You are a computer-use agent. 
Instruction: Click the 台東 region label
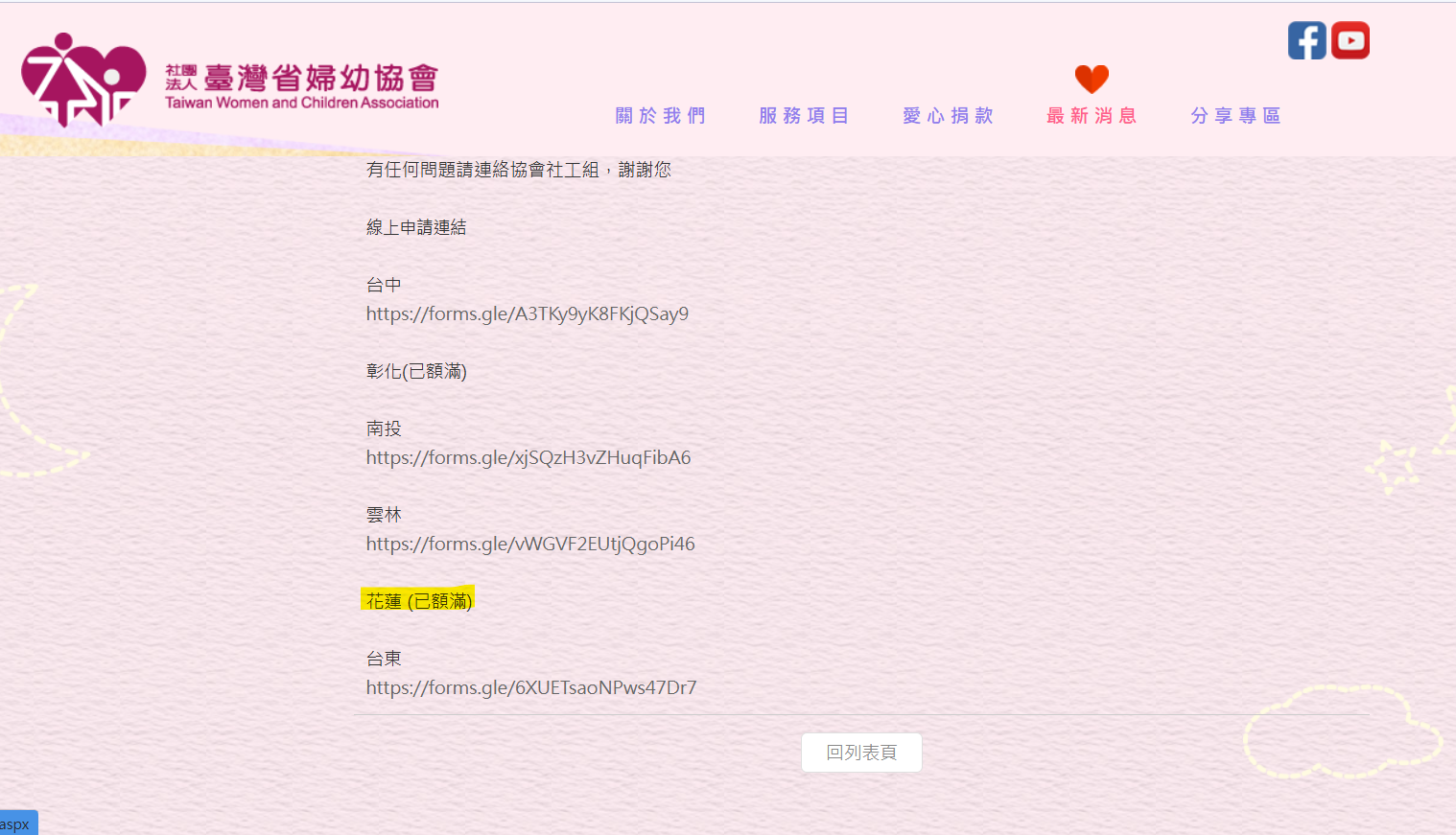[384, 659]
